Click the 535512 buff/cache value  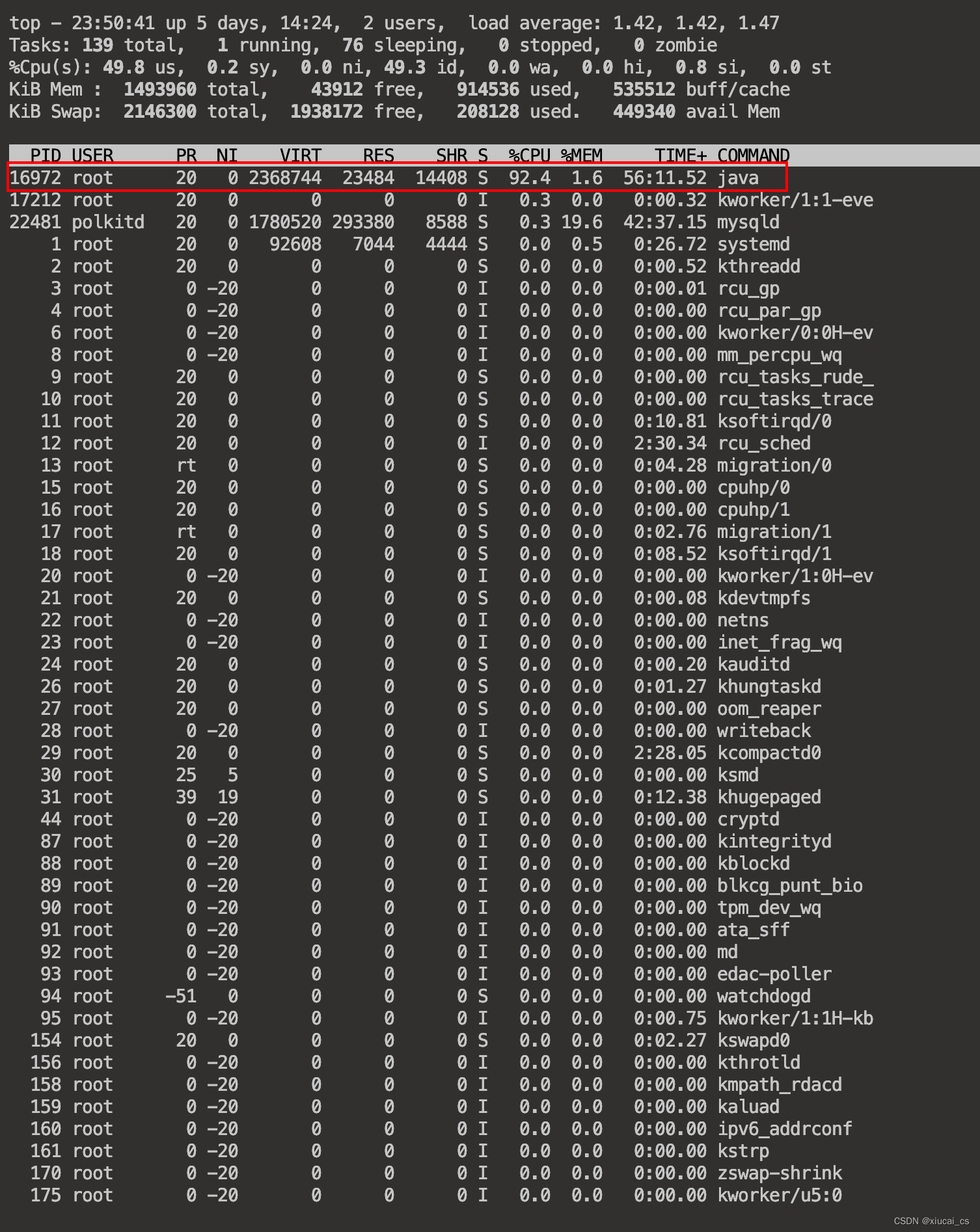point(701,90)
